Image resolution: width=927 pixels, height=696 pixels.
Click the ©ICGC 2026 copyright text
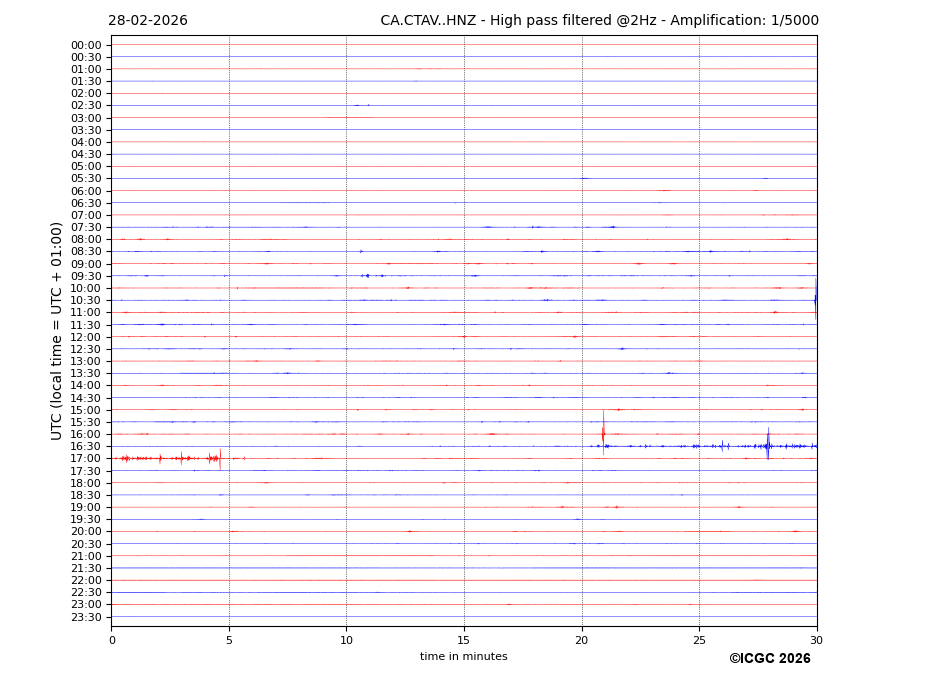coord(769,659)
